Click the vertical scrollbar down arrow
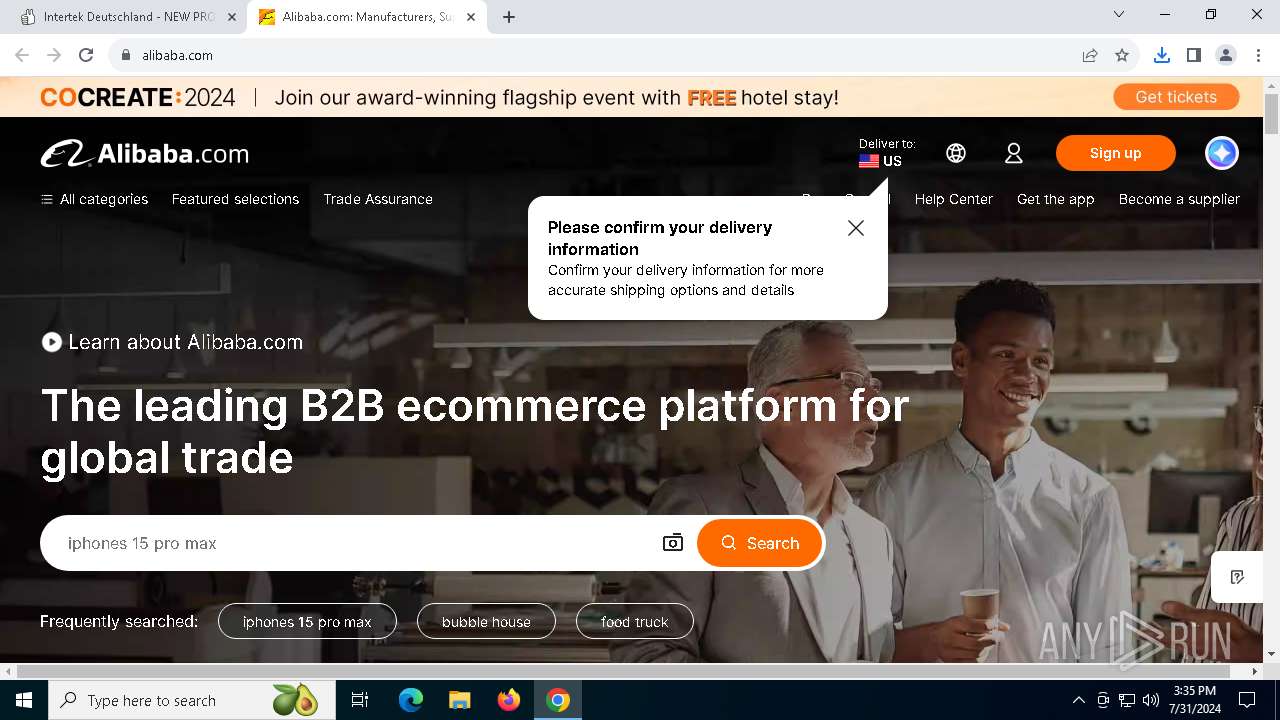Image resolution: width=1280 pixels, height=720 pixels. click(x=1271, y=654)
